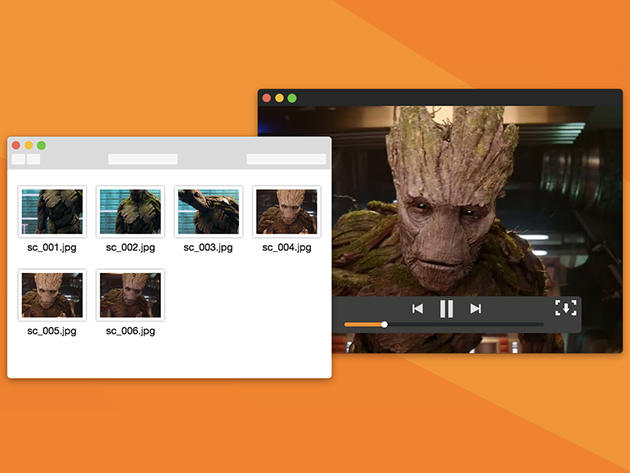Pause the video playback

coord(446,309)
